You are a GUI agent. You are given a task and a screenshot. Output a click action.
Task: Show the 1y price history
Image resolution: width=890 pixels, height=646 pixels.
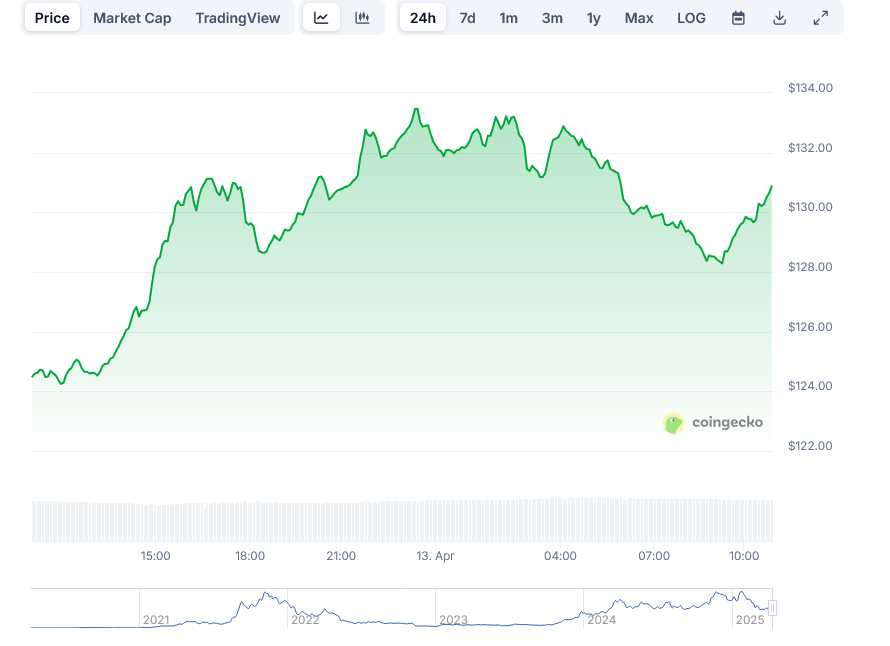tap(594, 18)
